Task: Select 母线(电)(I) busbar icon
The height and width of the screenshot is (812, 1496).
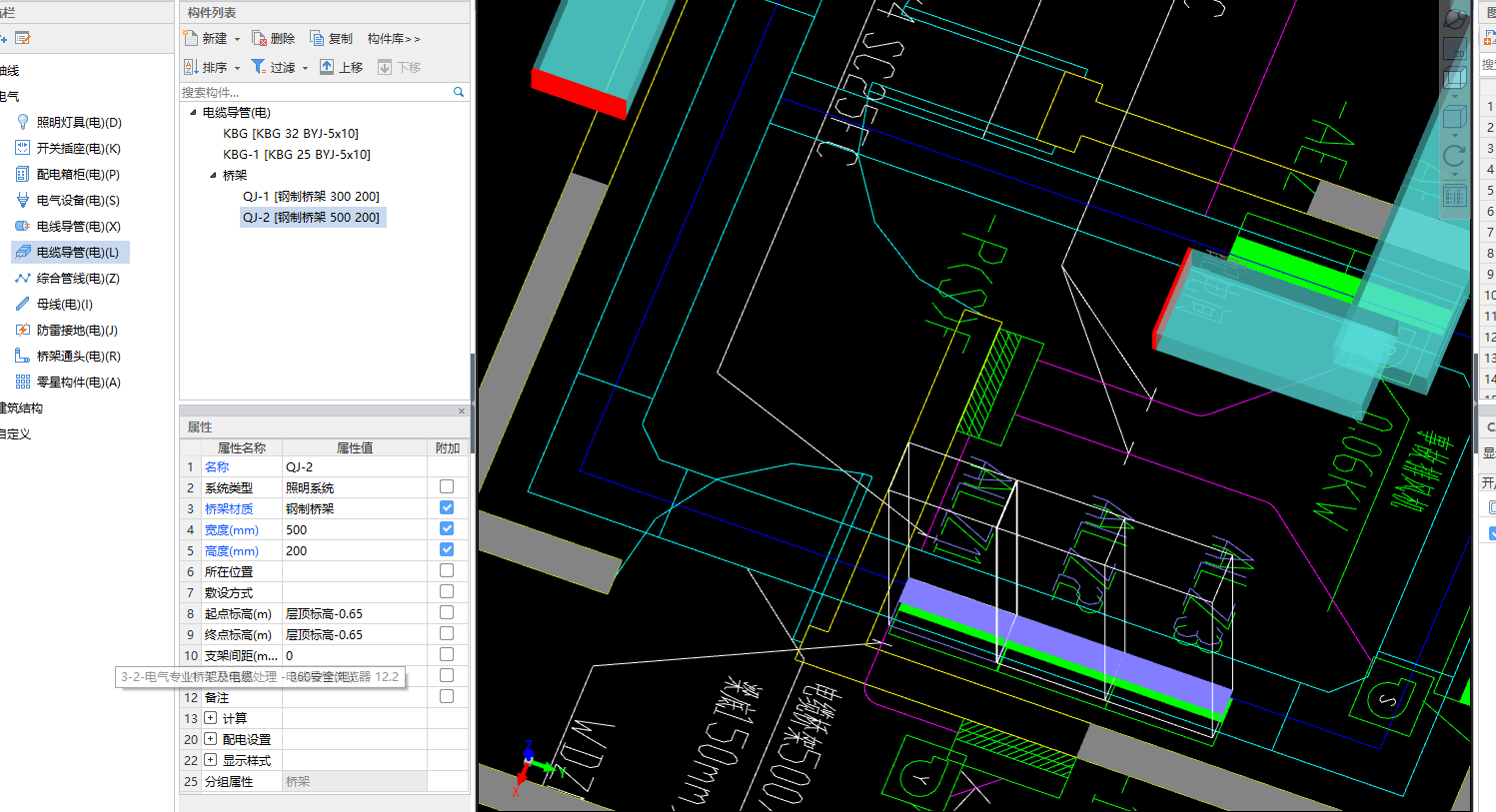Action: coord(23,304)
